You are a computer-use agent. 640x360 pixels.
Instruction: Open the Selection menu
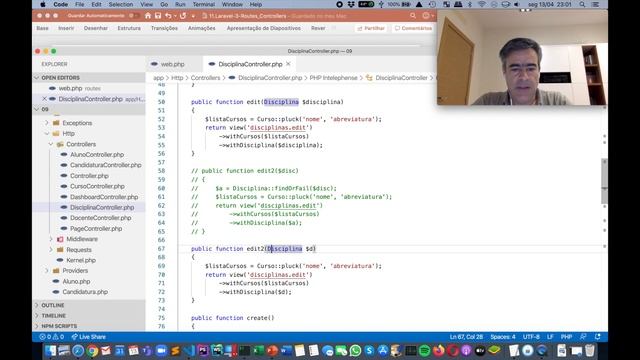(121, 4)
